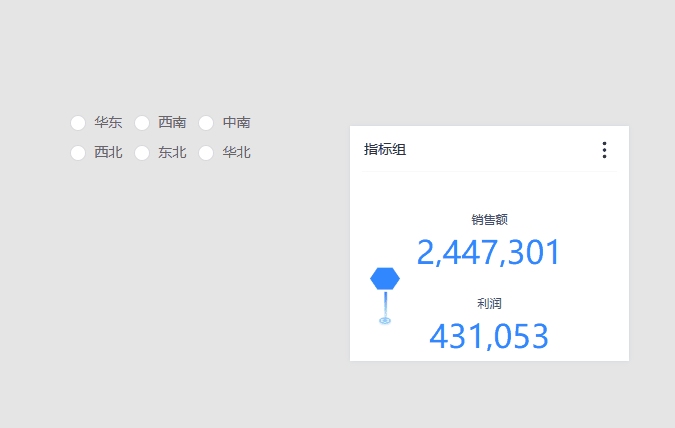This screenshot has height=428, width=675.
Task: Click the 西南 region label text
Action: tap(172, 123)
